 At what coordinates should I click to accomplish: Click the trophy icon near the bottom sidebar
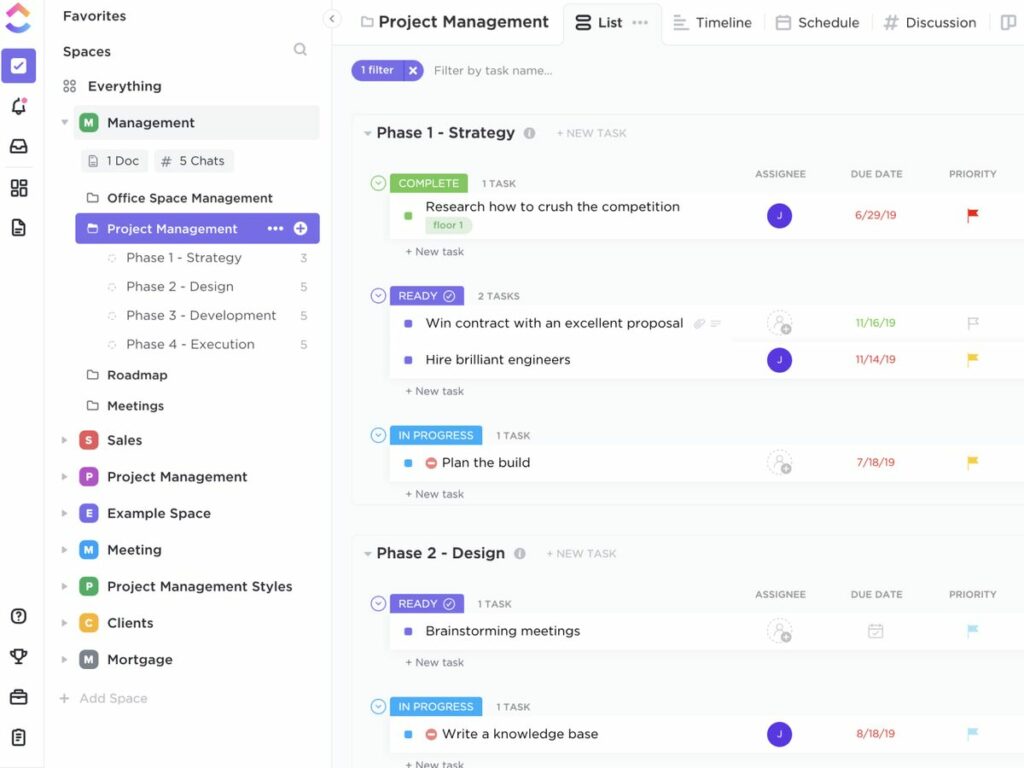(x=20, y=656)
